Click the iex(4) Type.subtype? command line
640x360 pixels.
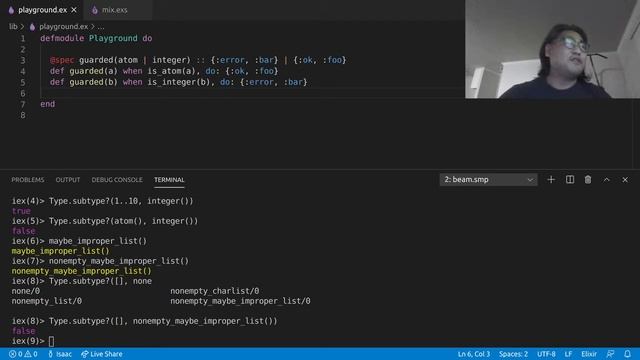click(x=102, y=201)
